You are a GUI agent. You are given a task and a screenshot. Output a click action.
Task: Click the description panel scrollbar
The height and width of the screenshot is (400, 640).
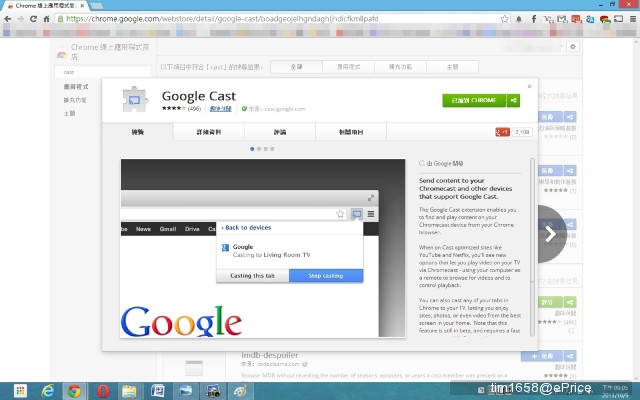click(532, 247)
